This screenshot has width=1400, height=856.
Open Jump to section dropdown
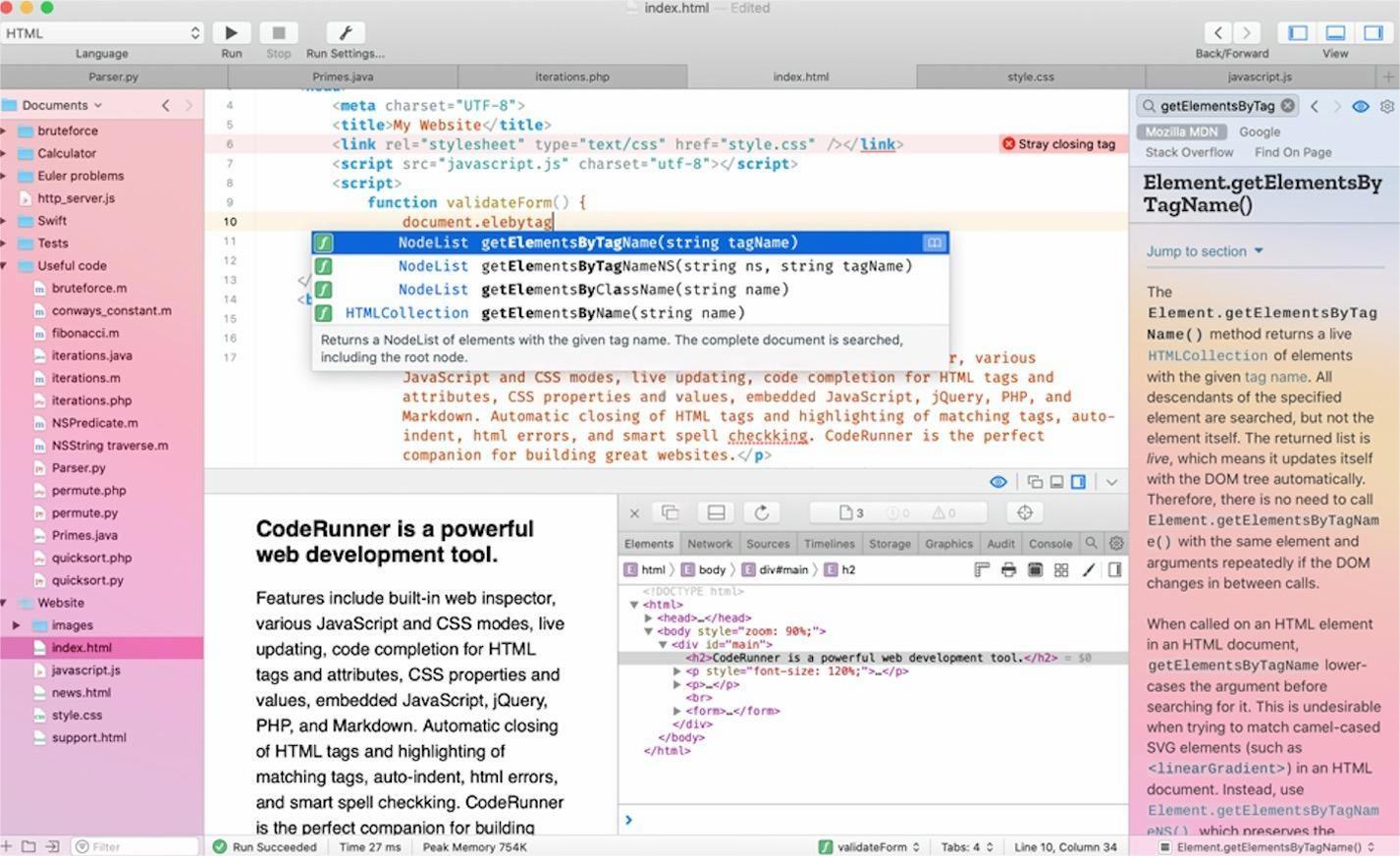point(1205,251)
